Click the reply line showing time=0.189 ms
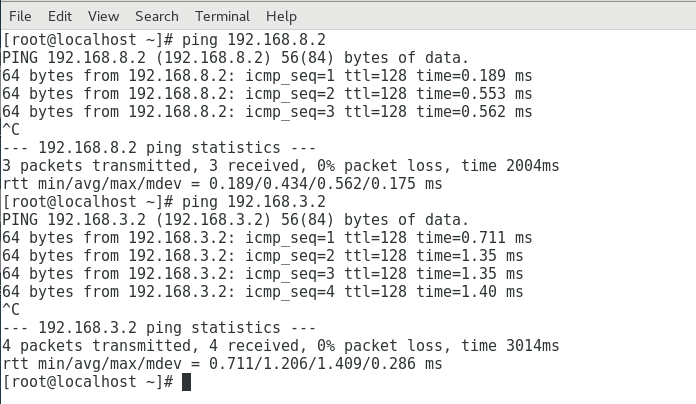696x404 pixels. point(267,76)
